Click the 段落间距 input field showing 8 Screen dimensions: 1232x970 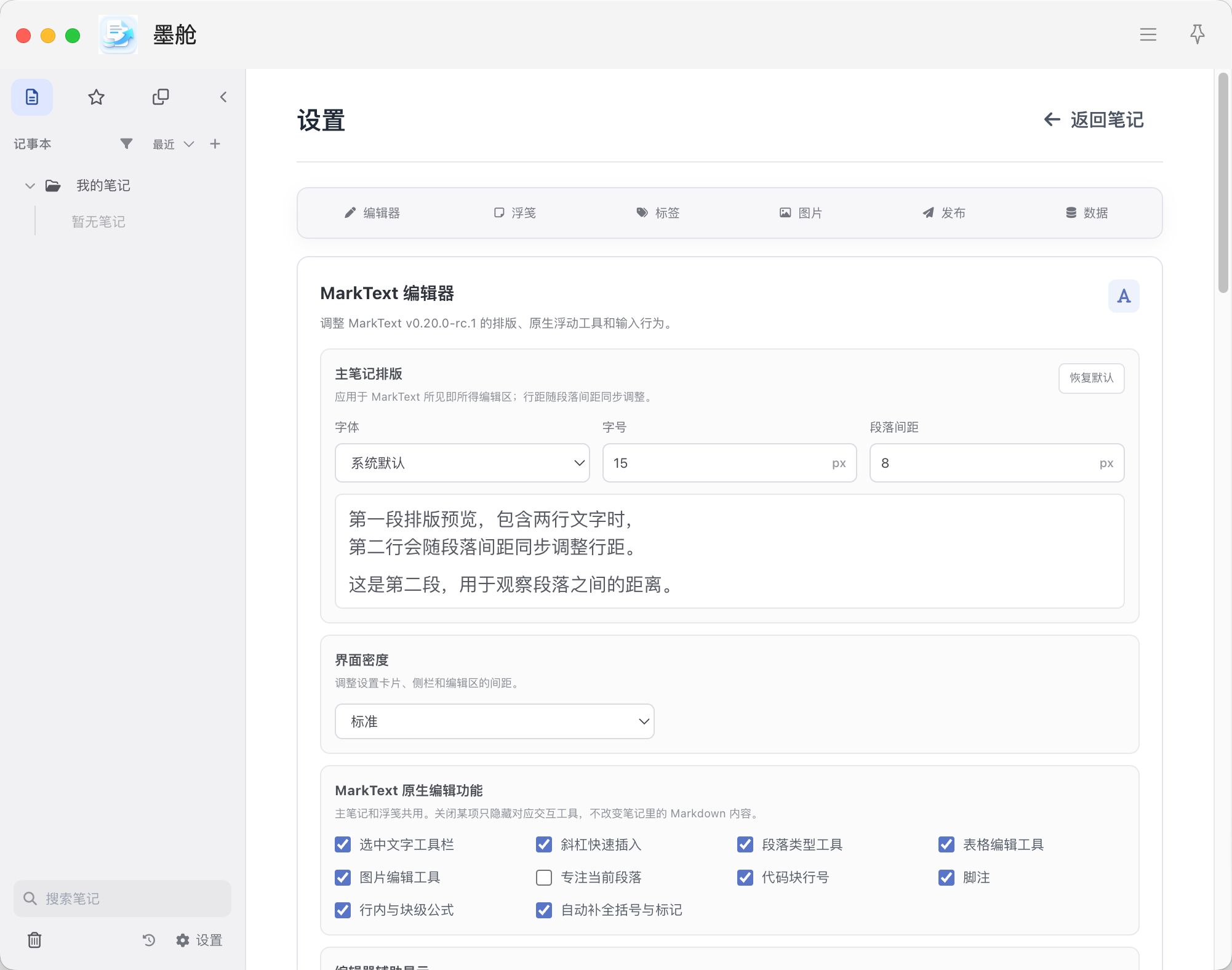pyautogui.click(x=997, y=463)
